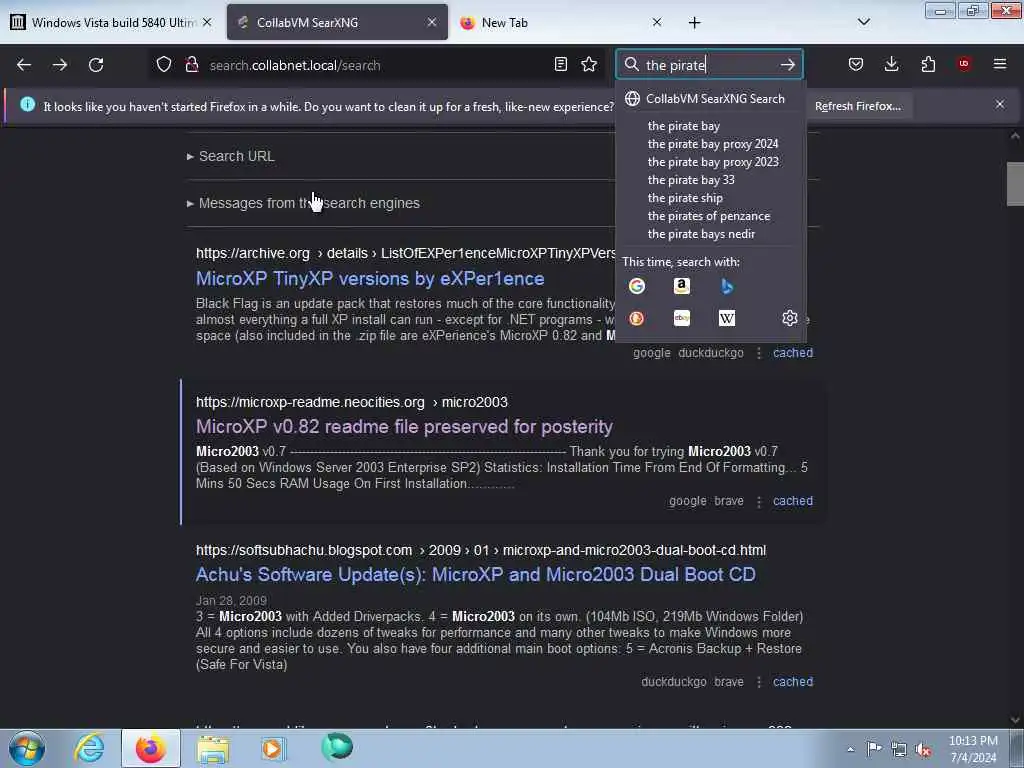Viewport: 1024px width, 768px height.
Task: Go forward to the next page
Action: pyautogui.click(x=60, y=65)
